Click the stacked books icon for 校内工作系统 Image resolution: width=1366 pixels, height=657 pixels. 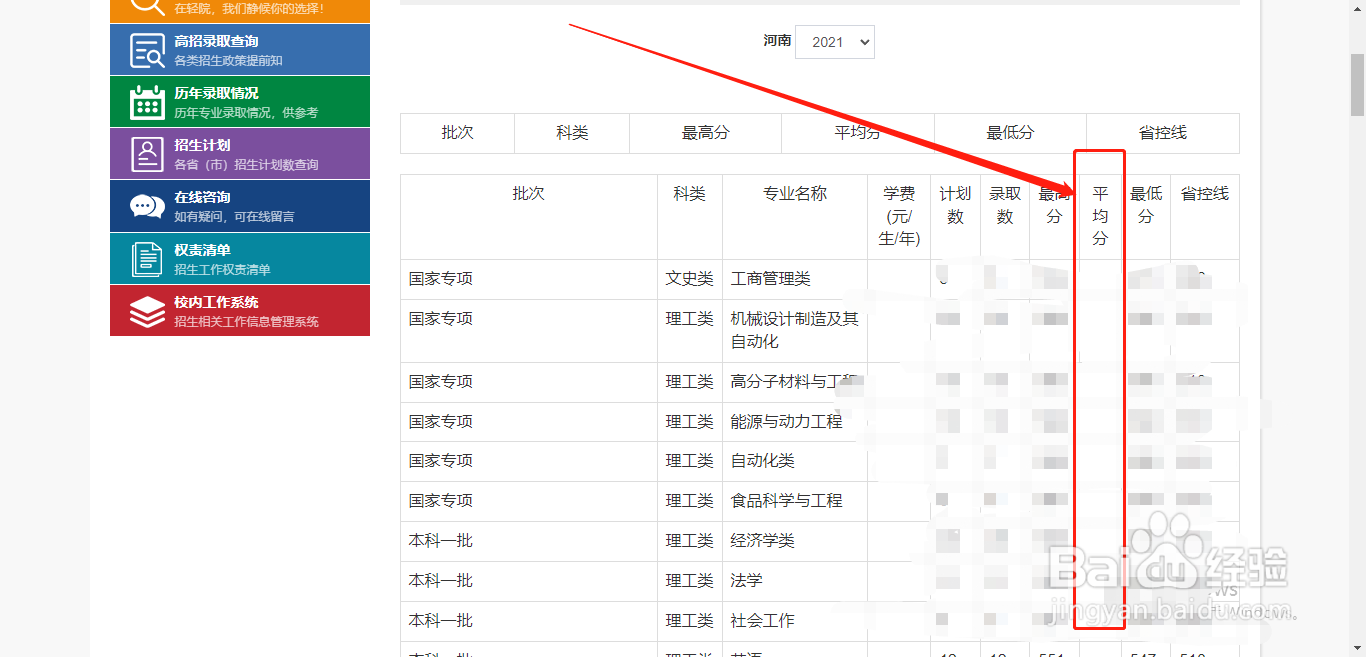(146, 310)
